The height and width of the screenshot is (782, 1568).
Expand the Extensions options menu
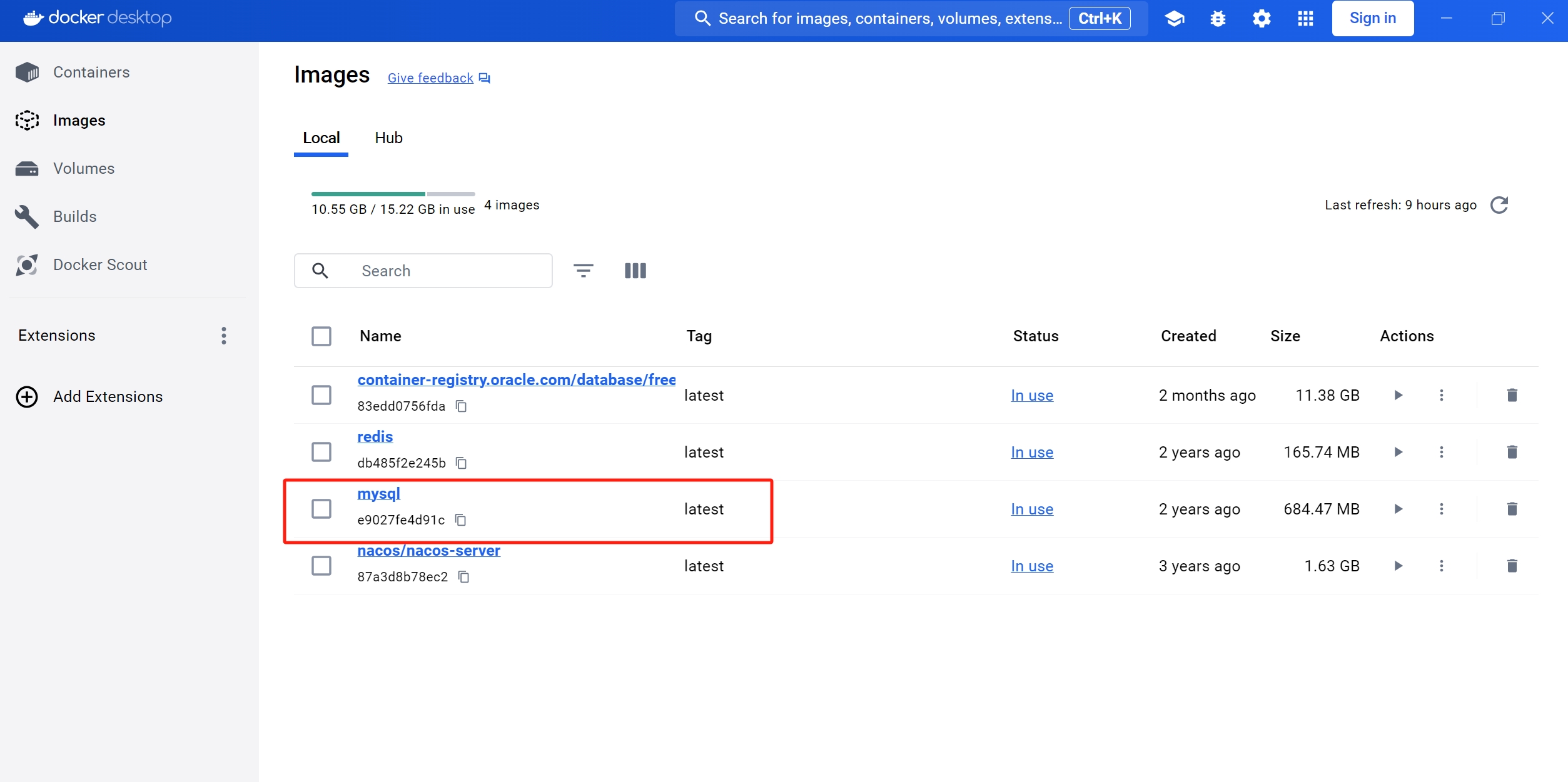[x=223, y=336]
